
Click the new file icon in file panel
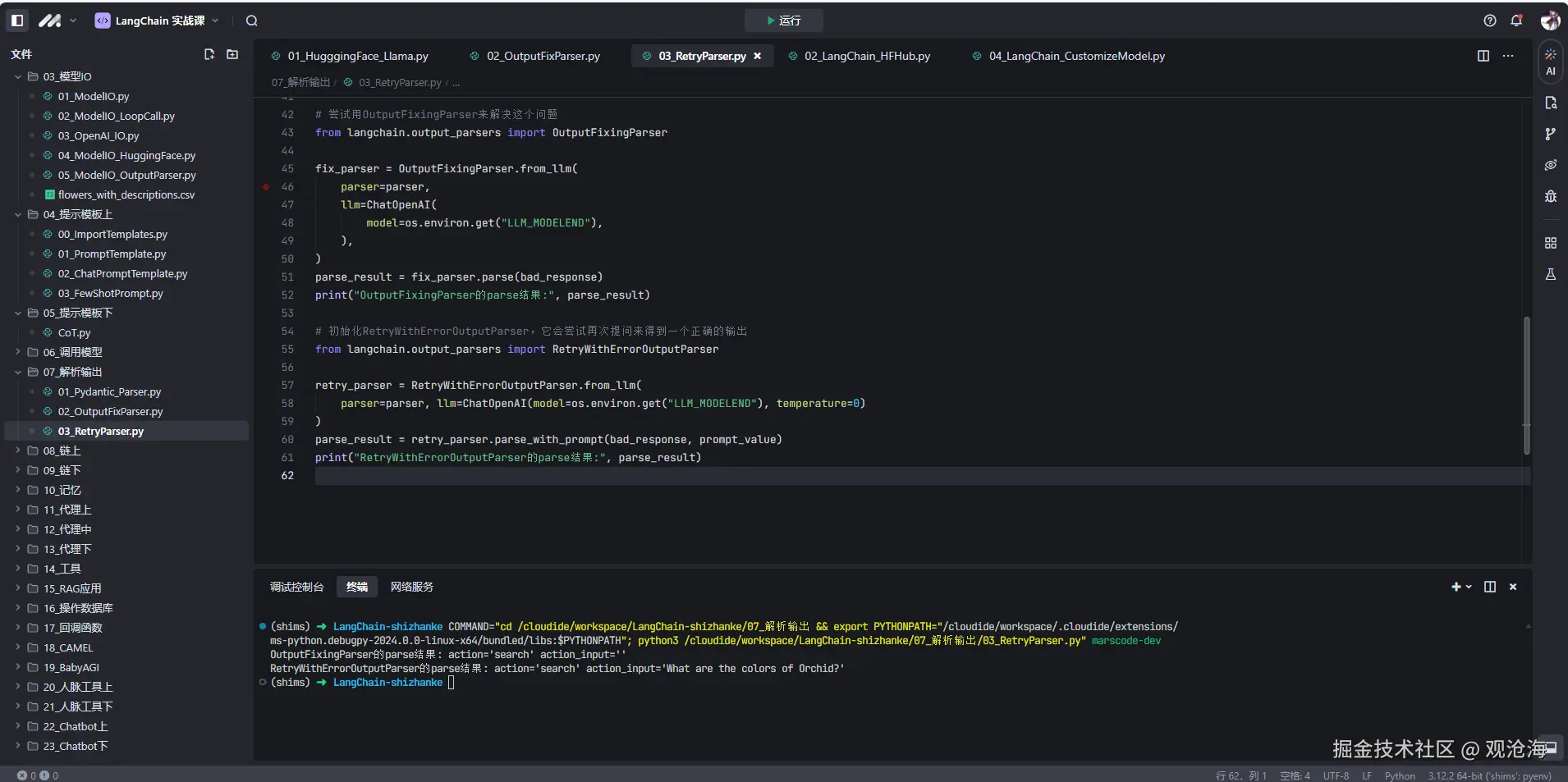click(x=209, y=54)
